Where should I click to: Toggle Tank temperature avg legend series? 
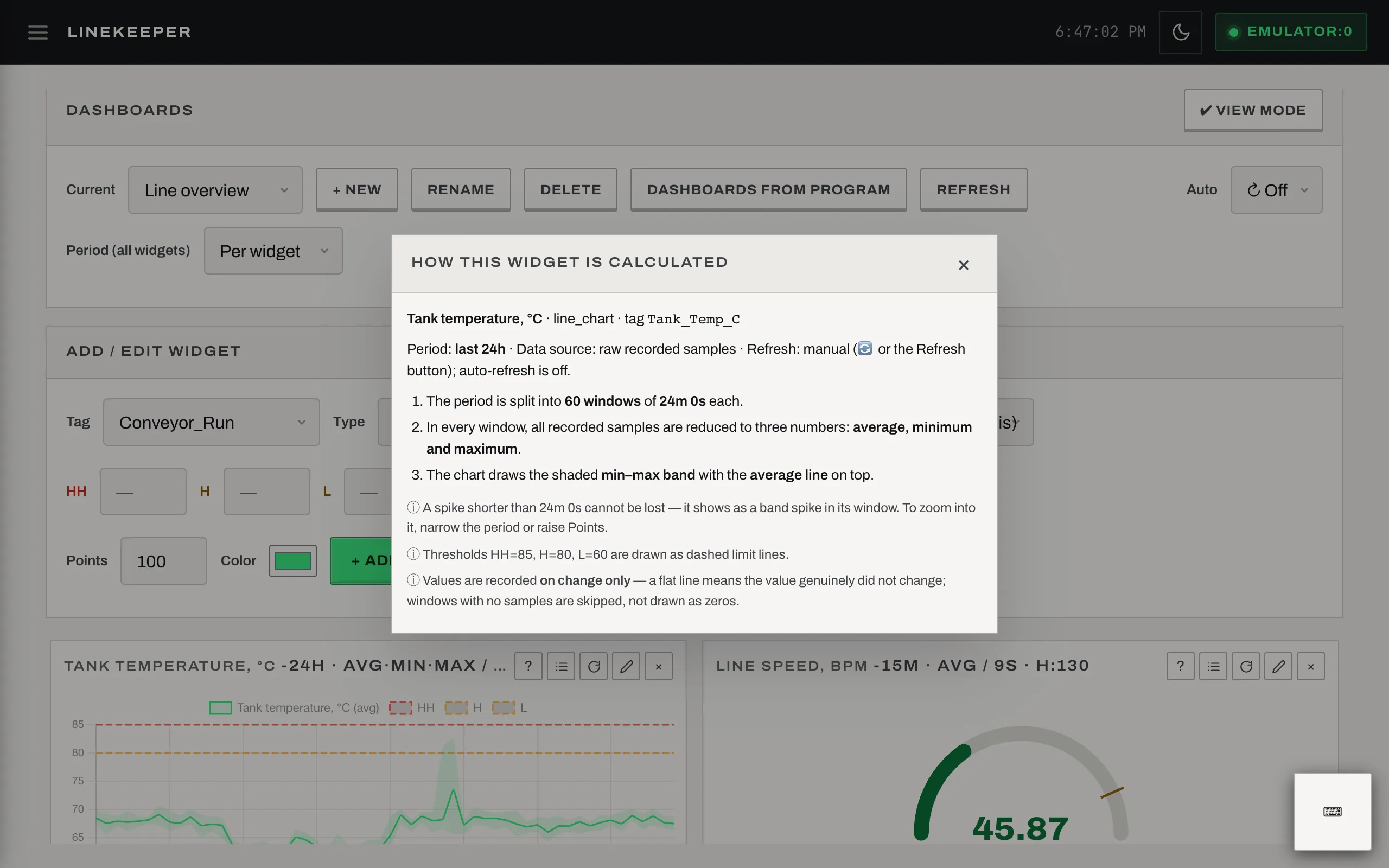tap(294, 708)
